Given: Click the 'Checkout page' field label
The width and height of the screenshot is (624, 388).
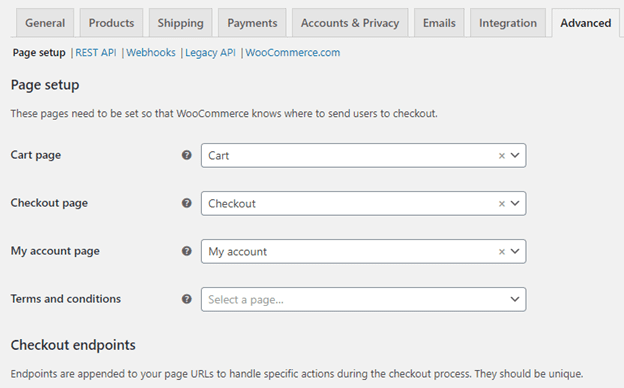Looking at the screenshot, I should [x=49, y=203].
